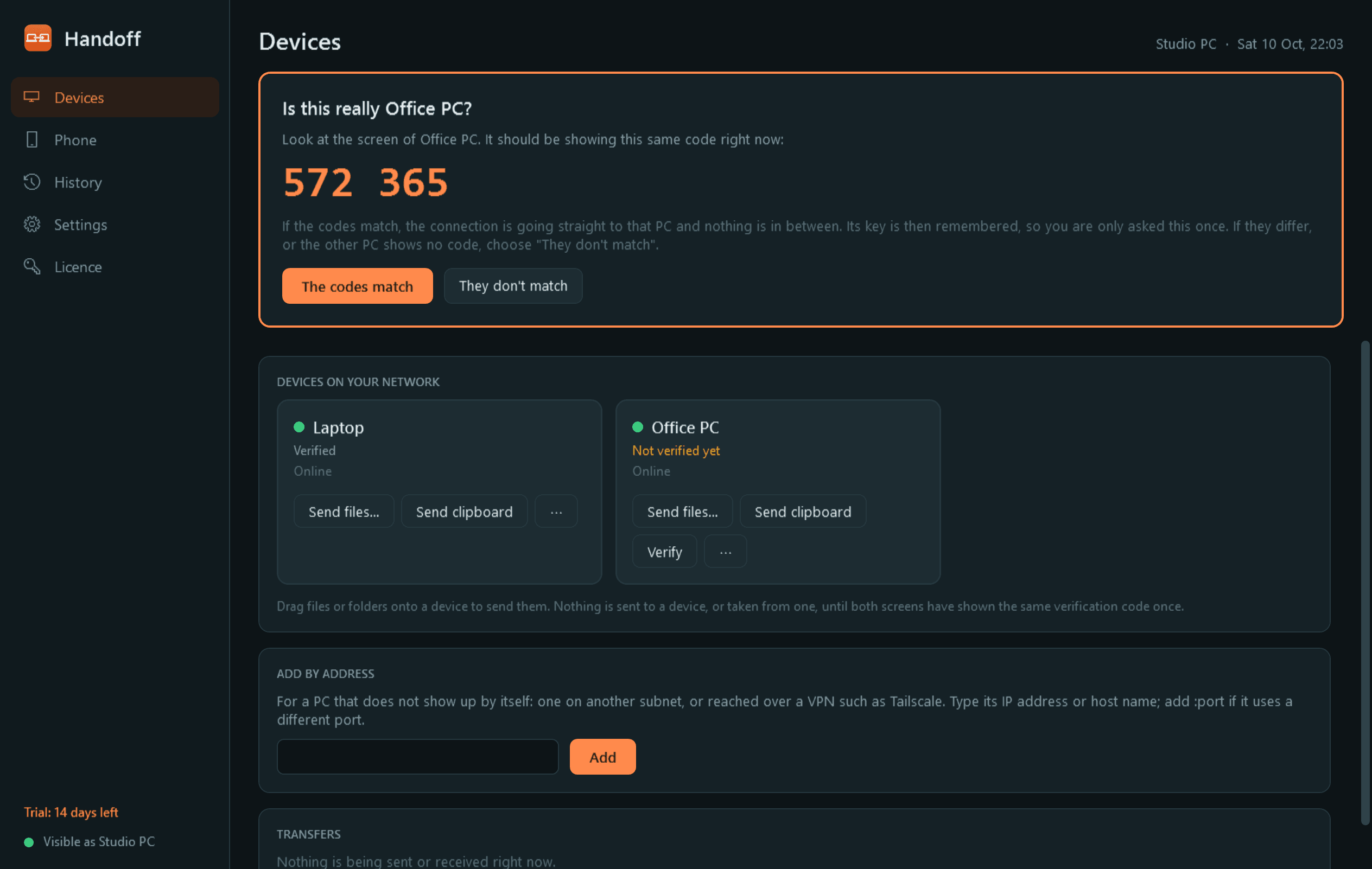The image size is (1372, 869).
Task: Open the Settings section
Action: coord(115,225)
